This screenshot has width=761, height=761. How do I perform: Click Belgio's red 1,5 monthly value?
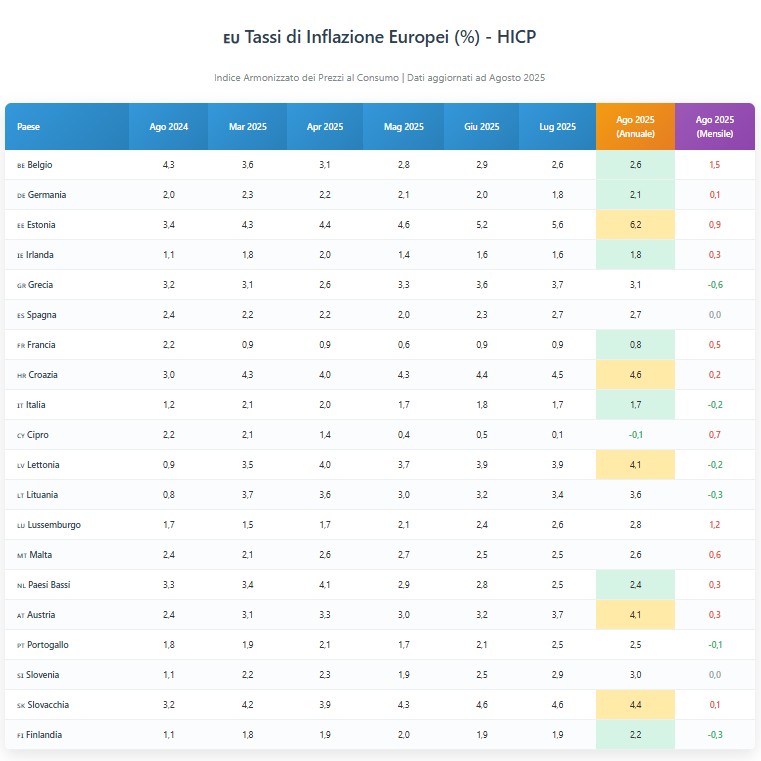714,165
